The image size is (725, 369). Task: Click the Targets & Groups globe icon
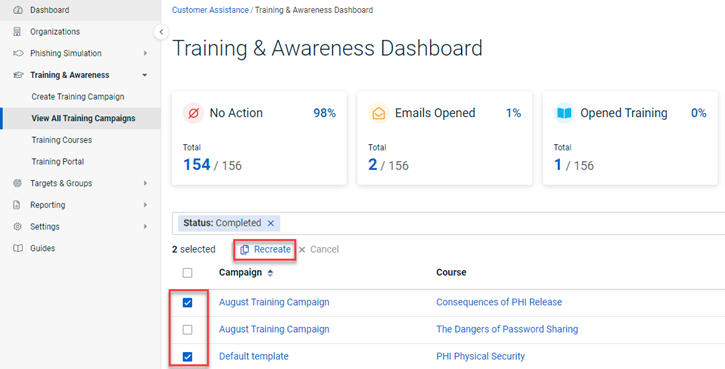[x=18, y=183]
